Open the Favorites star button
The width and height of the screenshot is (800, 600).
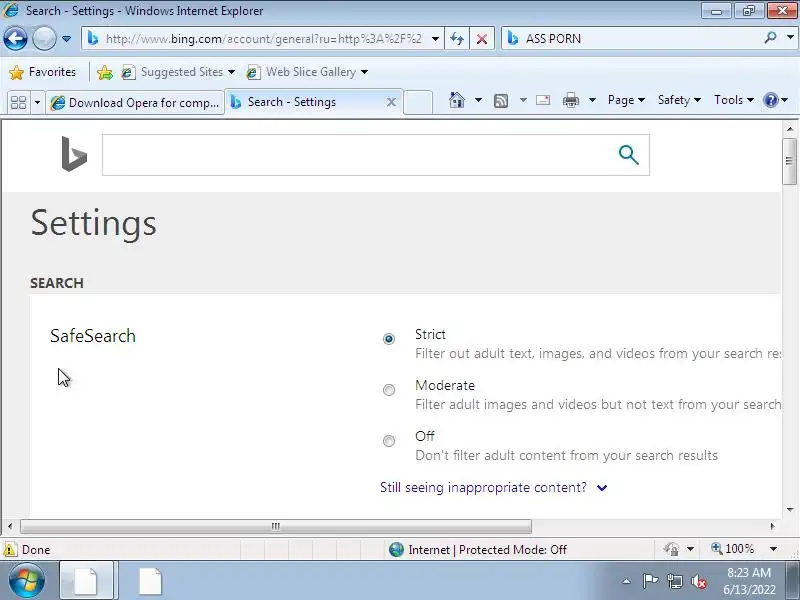click(43, 72)
